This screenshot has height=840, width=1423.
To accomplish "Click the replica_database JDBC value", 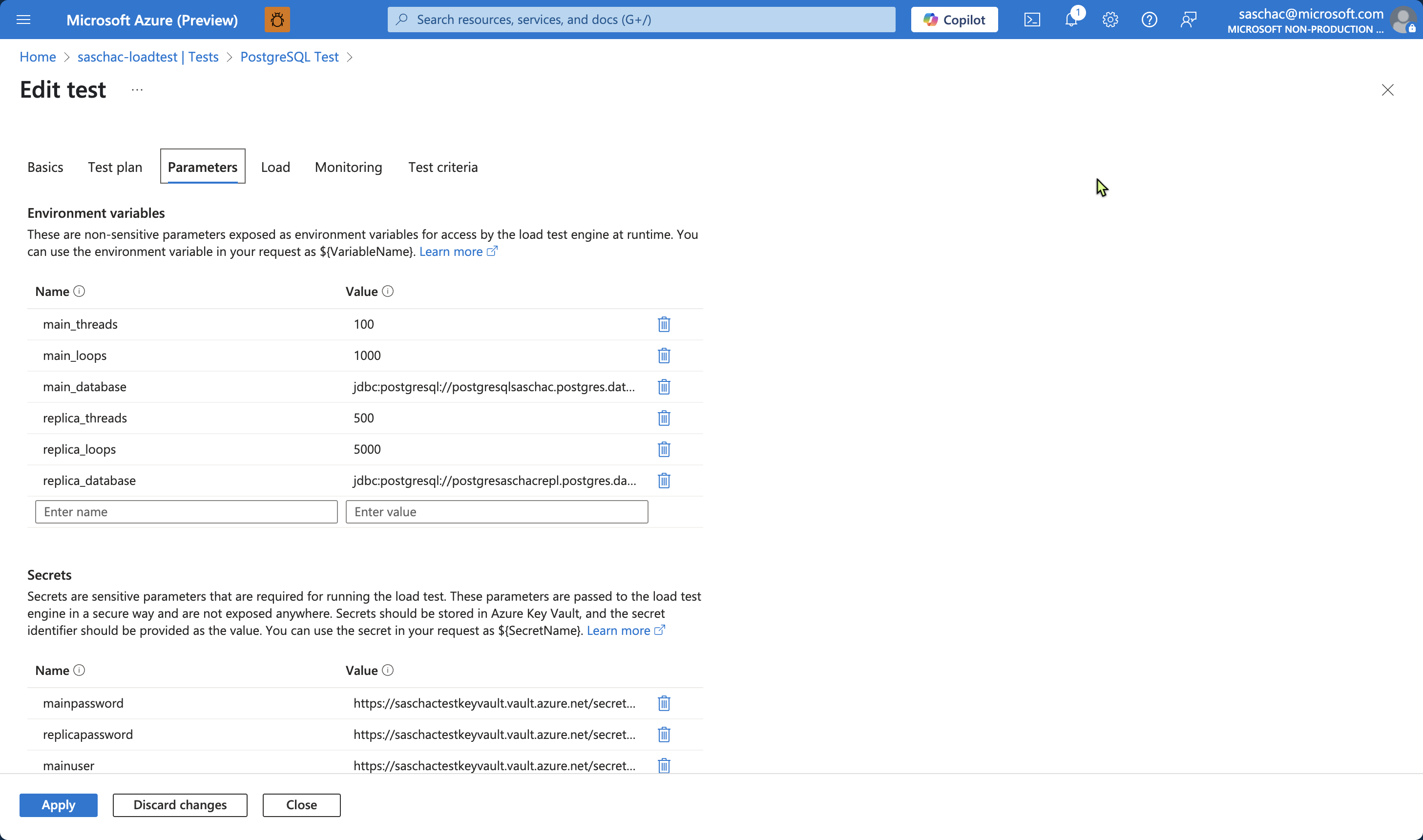I will (495, 481).
